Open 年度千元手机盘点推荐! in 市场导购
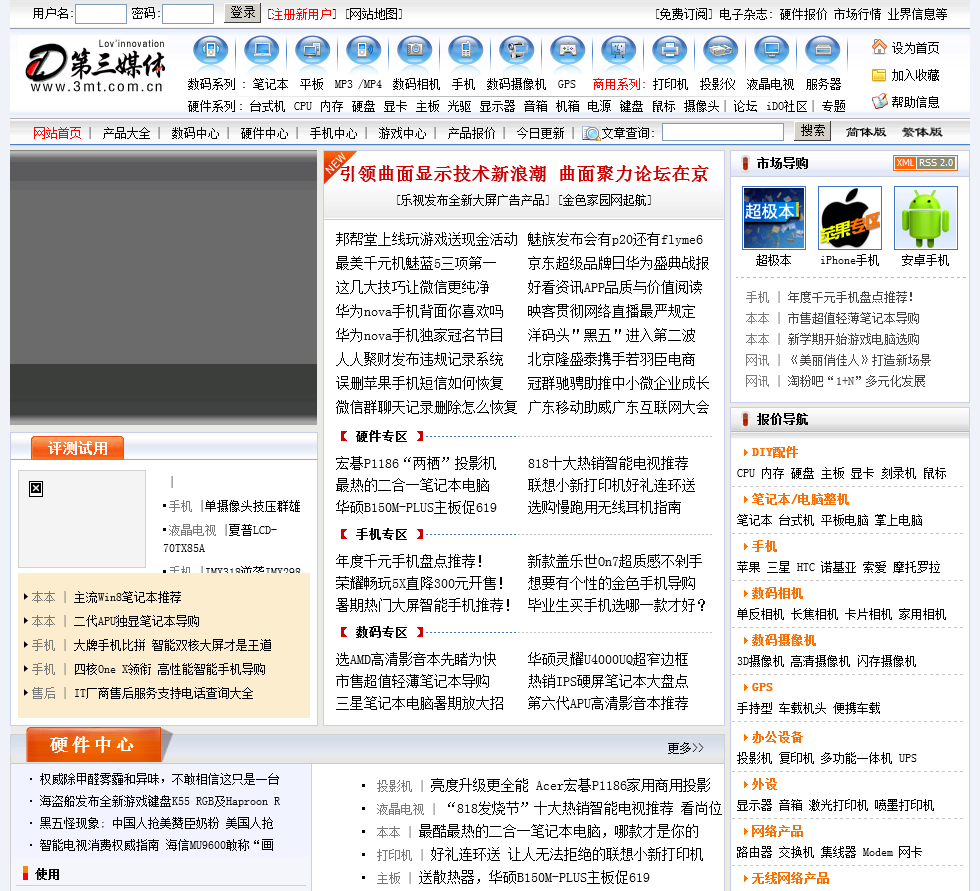 tap(850, 297)
